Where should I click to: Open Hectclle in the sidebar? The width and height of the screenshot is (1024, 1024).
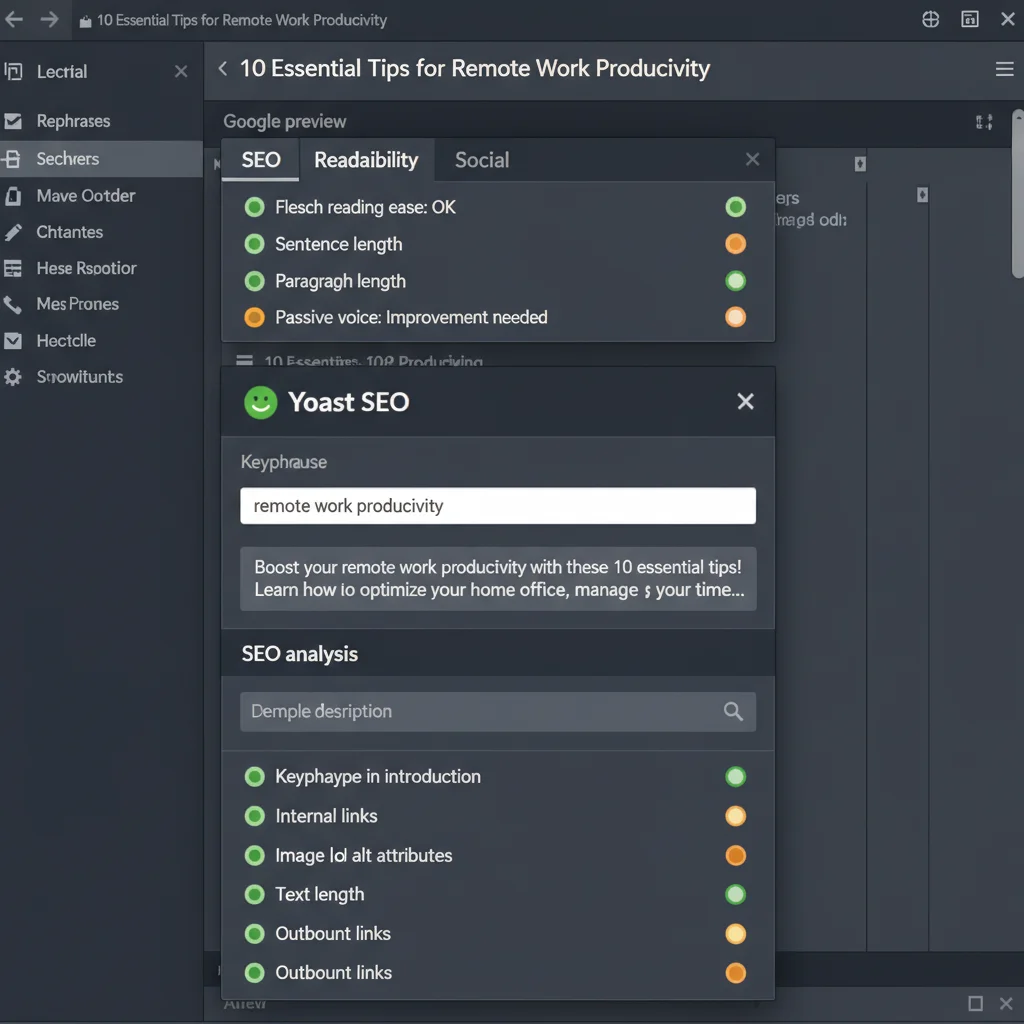point(101,340)
